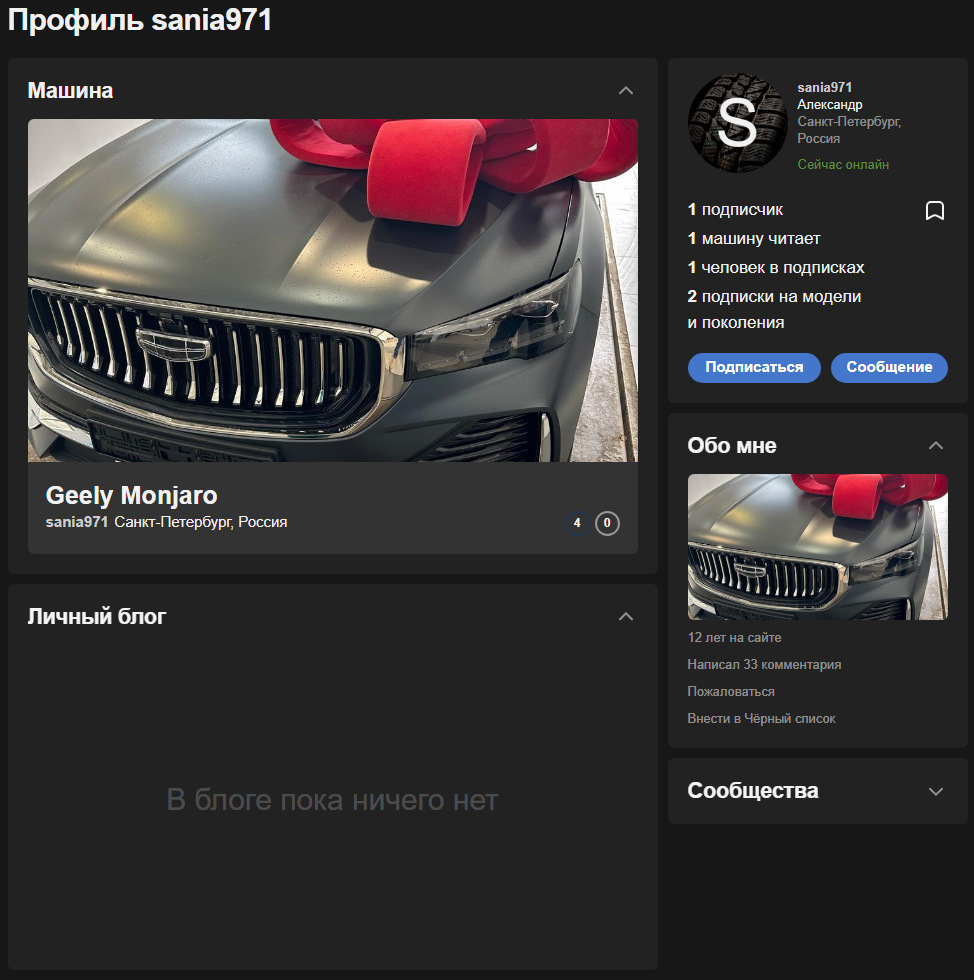The image size is (974, 980).
Task: Click the Машина heading
Action: [70, 91]
